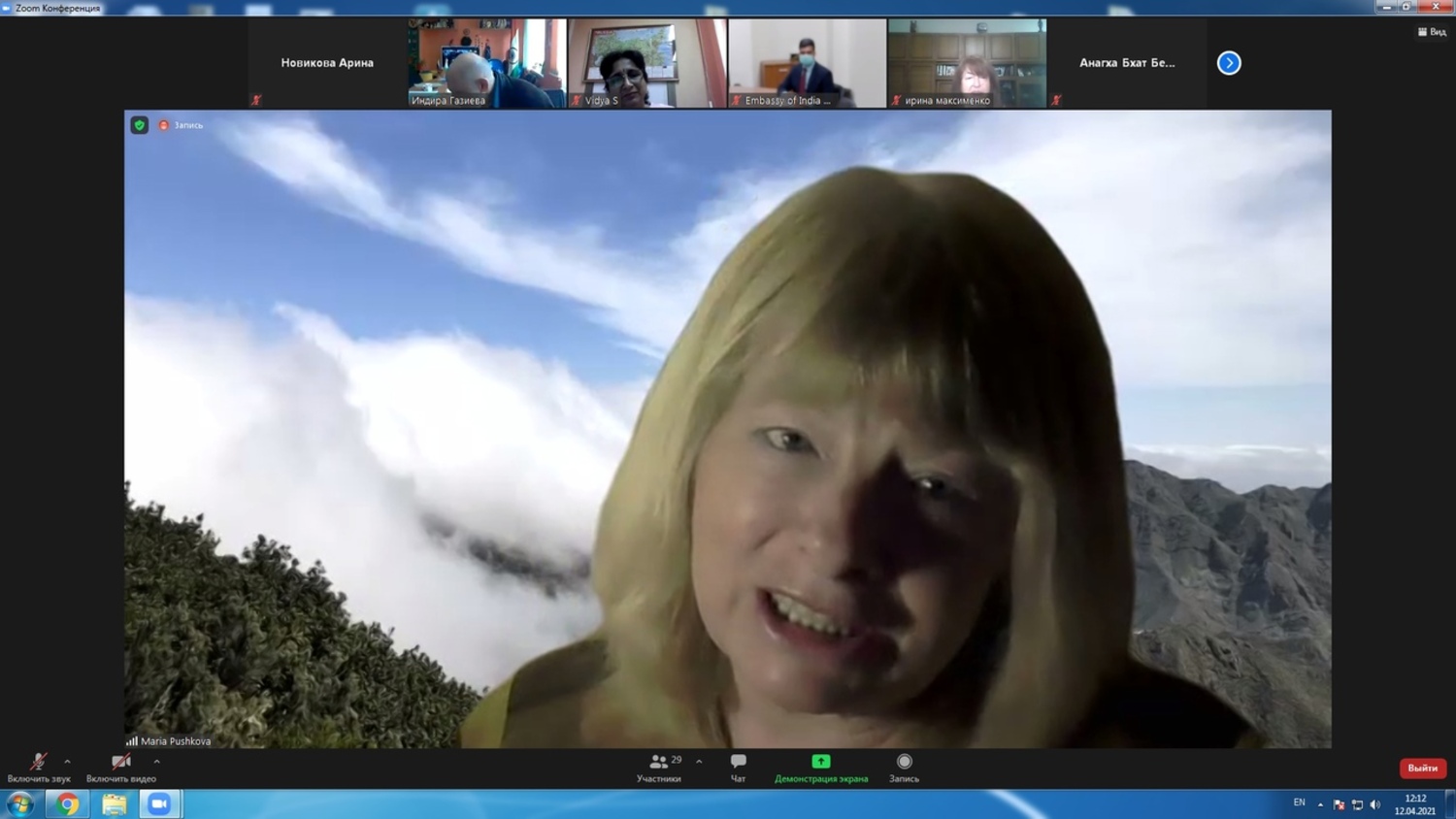Click the Запись record button in toolbar

[904, 767]
